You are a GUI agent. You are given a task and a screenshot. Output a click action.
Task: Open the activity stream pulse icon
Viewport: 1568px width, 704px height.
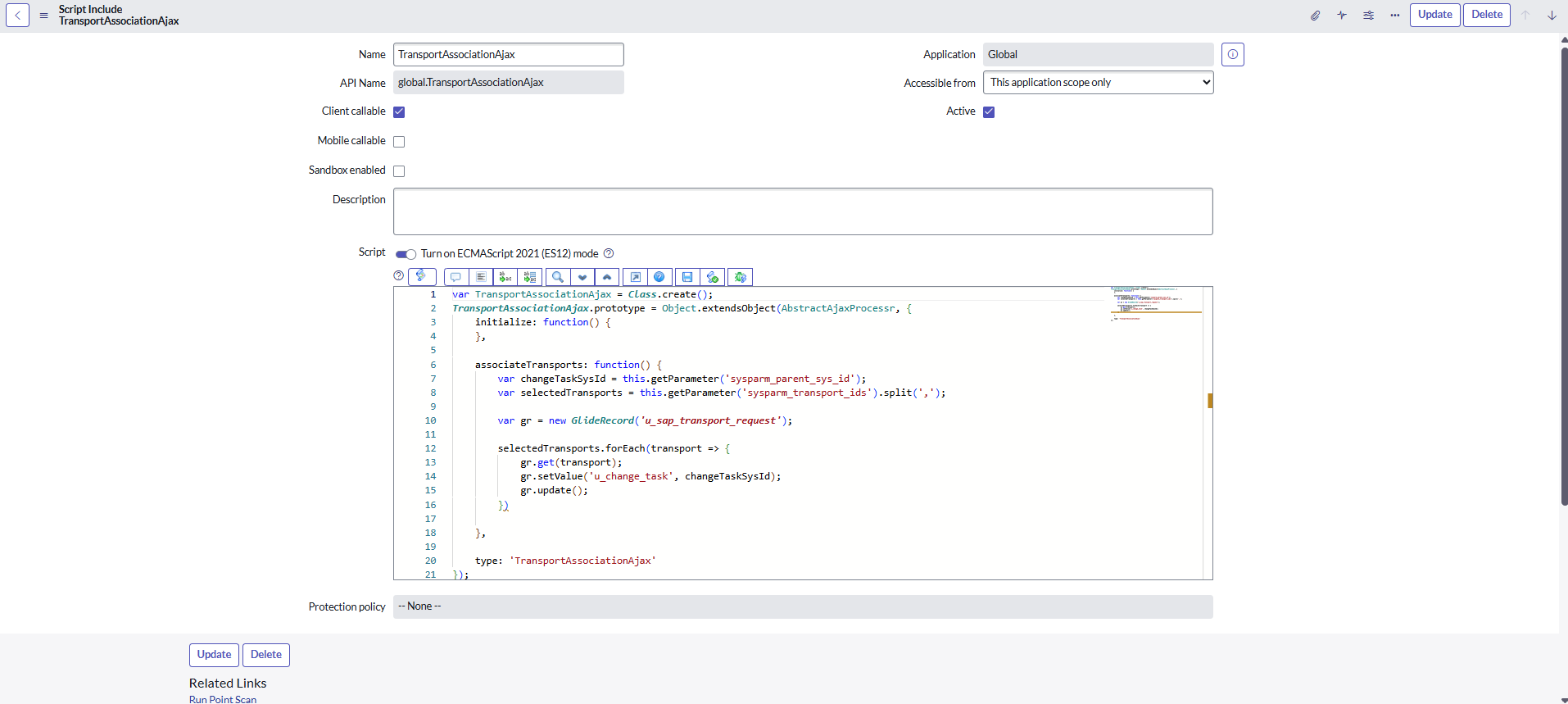tap(1342, 16)
